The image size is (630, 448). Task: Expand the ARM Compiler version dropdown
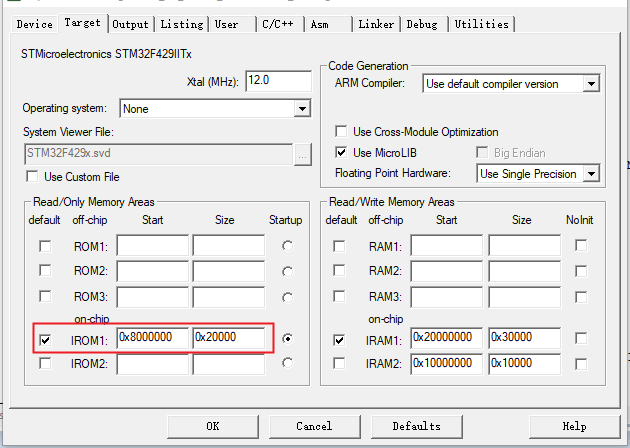point(511,84)
